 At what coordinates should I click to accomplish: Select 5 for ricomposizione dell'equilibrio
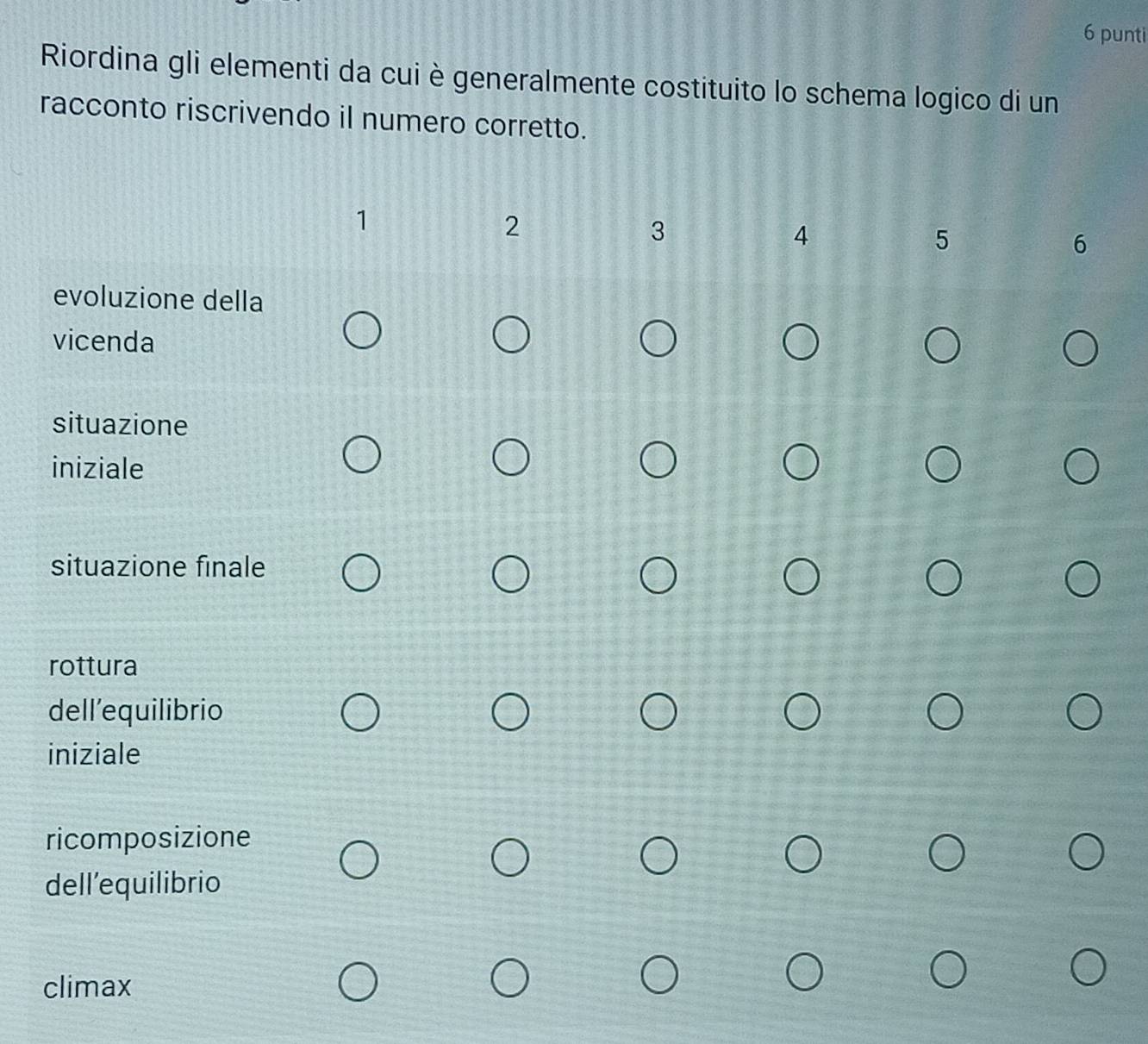click(946, 853)
